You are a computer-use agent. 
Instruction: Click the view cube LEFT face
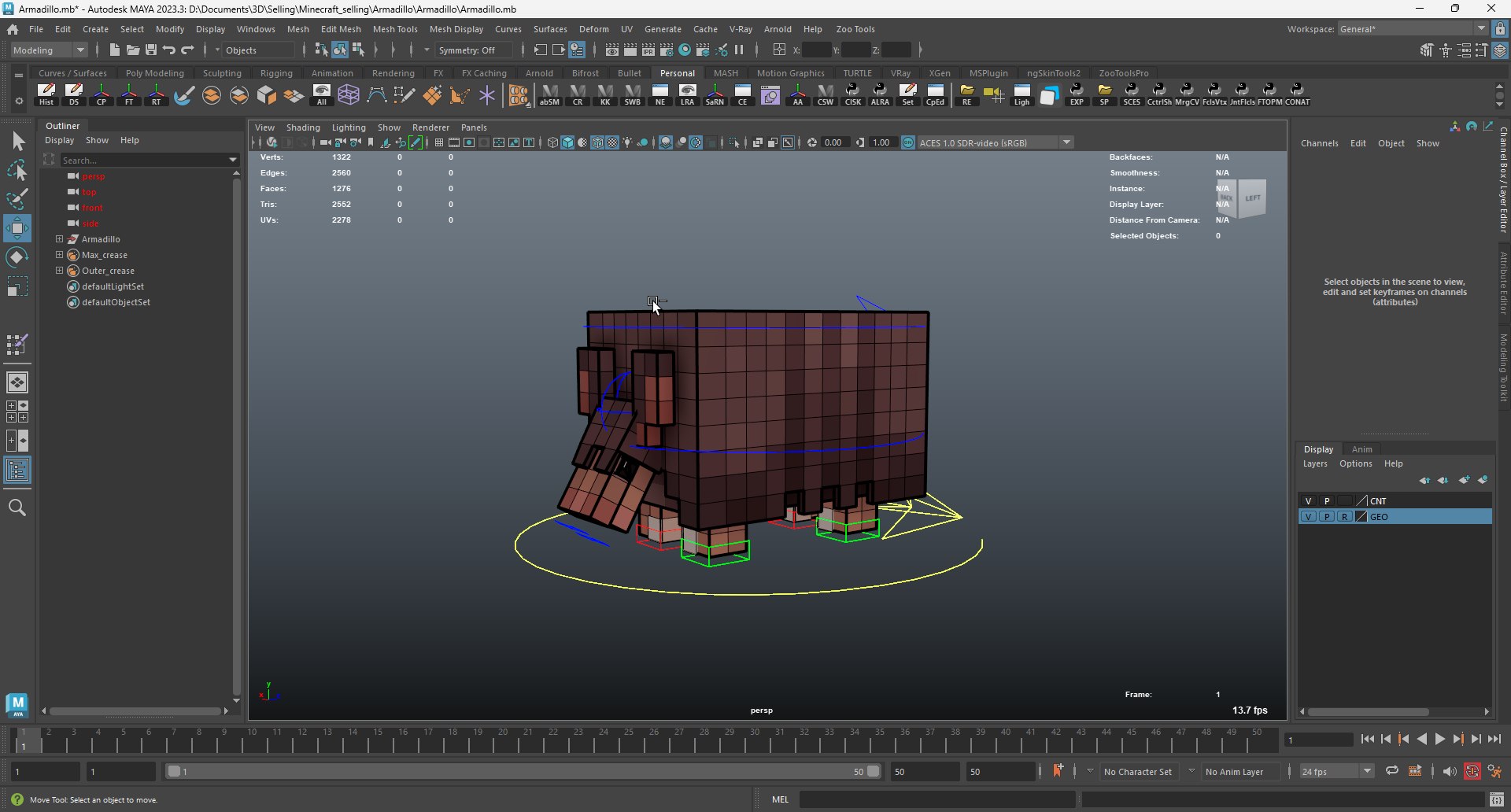tap(1252, 197)
